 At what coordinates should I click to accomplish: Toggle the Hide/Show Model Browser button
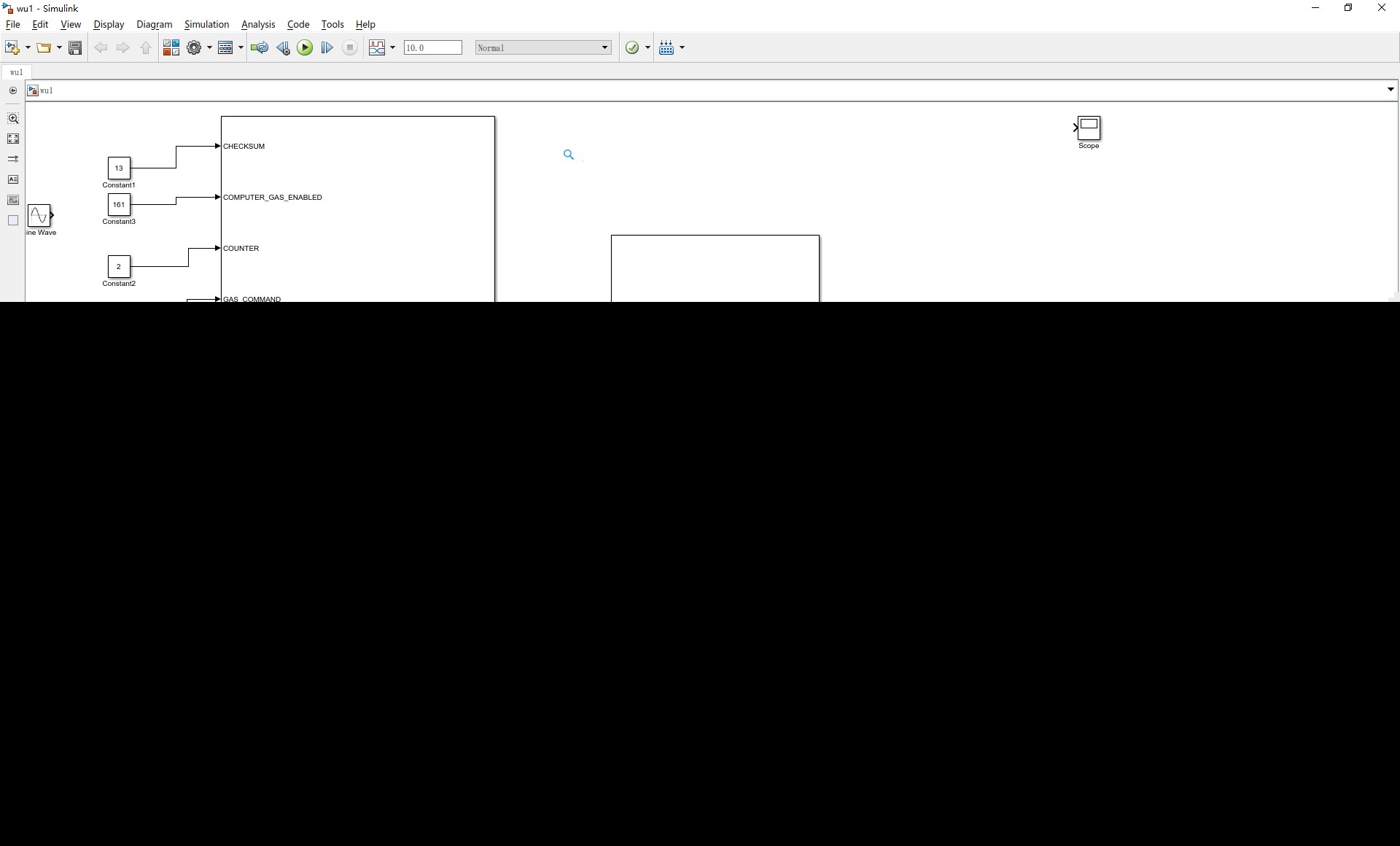(13, 90)
